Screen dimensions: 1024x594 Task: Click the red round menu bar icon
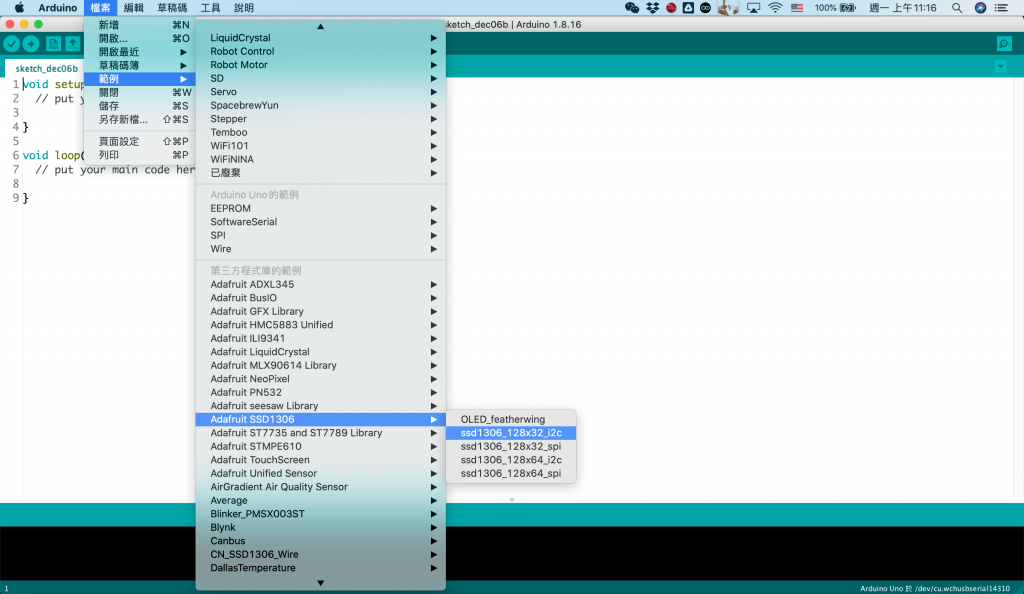point(671,8)
